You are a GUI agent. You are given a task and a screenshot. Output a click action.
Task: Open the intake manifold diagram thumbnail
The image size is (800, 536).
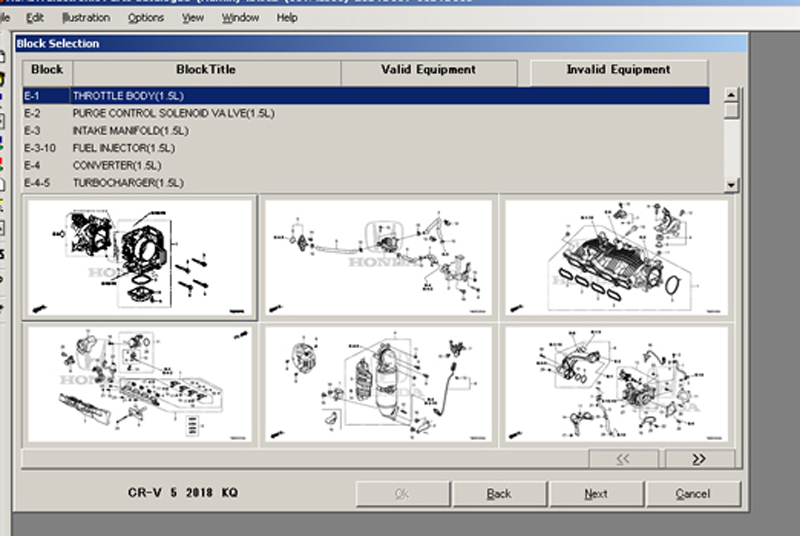(616, 258)
